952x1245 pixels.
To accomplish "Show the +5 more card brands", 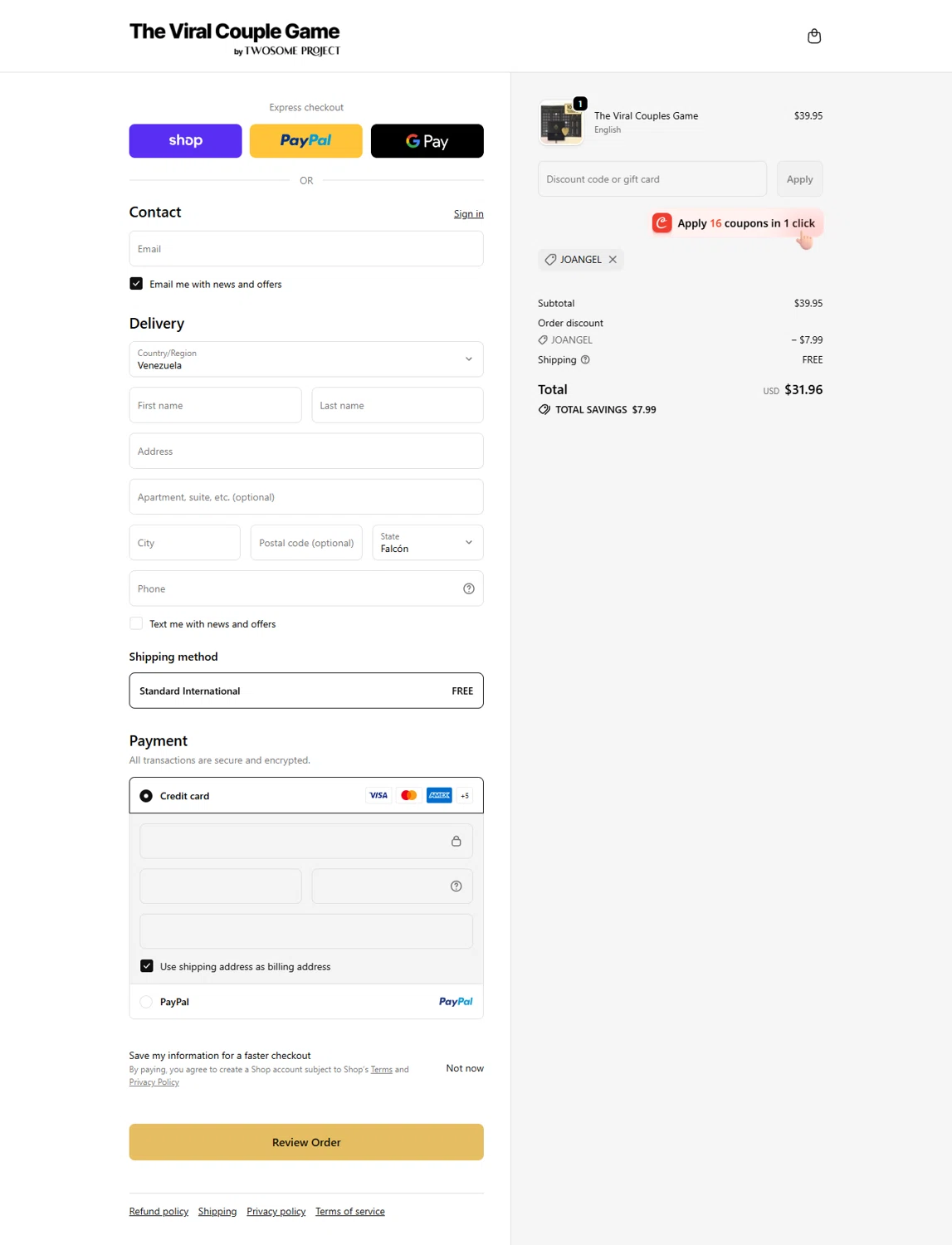I will coord(465,795).
